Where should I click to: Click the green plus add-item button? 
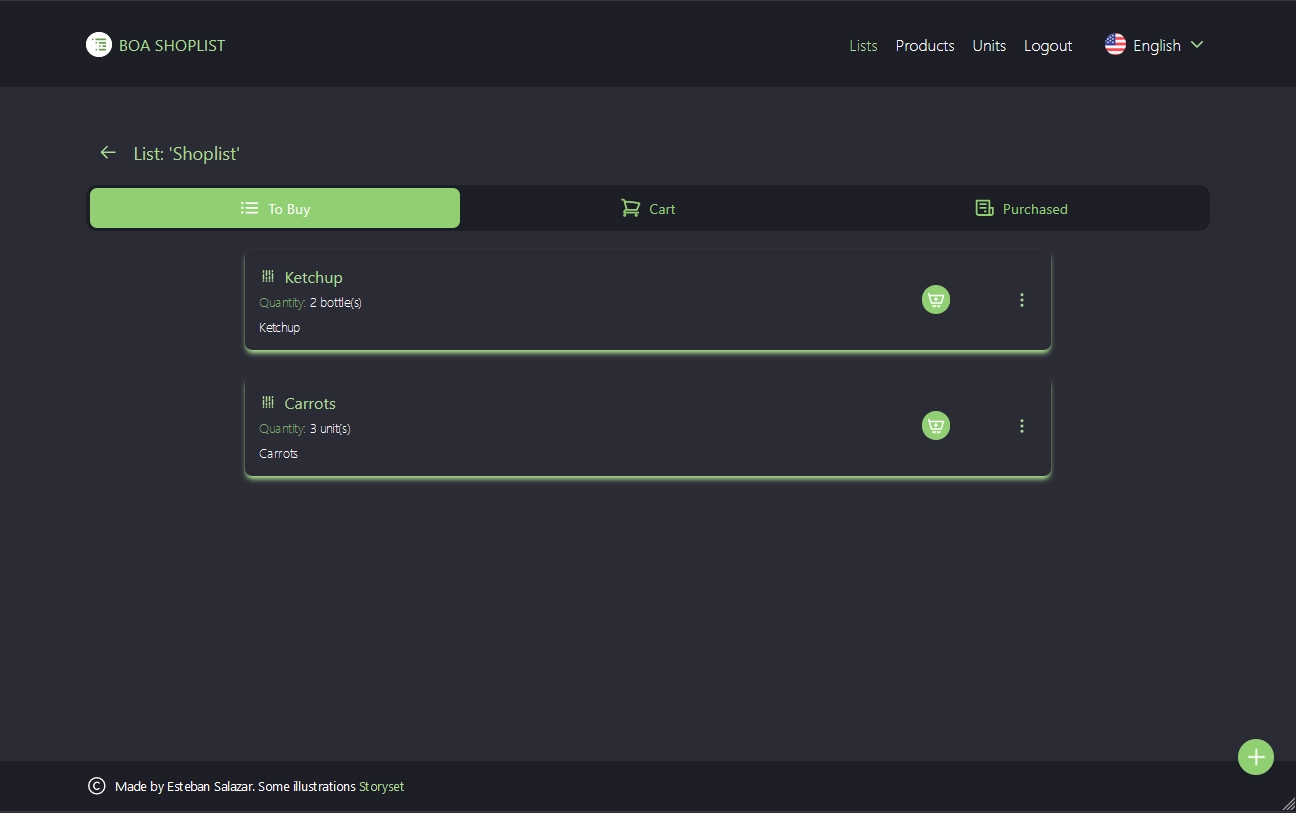[x=1255, y=757]
